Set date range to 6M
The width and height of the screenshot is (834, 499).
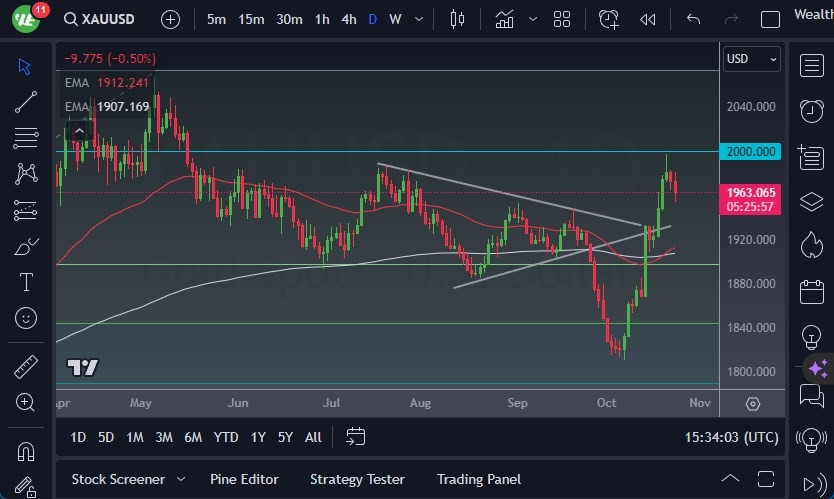coord(194,437)
